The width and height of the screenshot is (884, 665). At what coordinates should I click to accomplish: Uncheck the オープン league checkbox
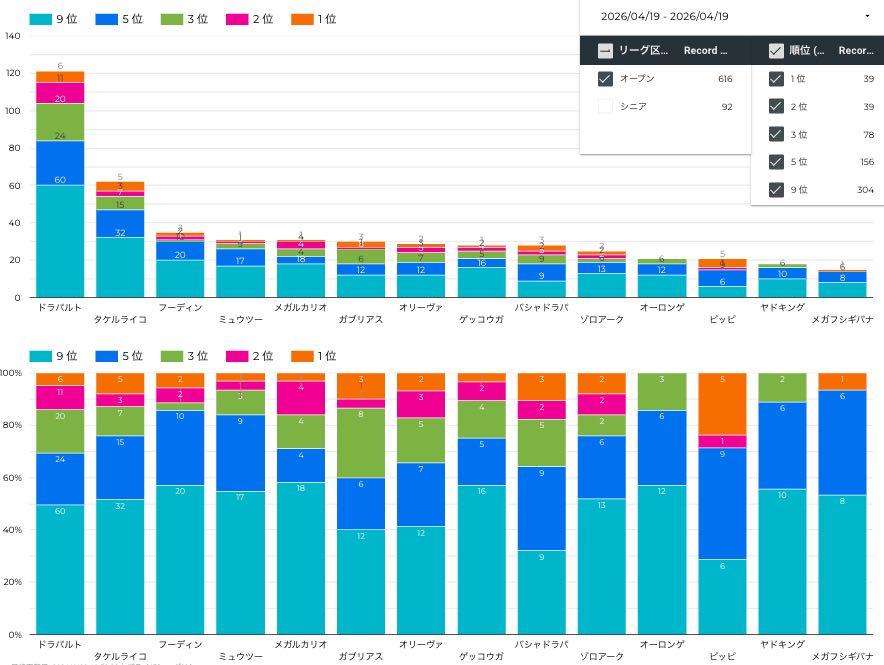(605, 79)
